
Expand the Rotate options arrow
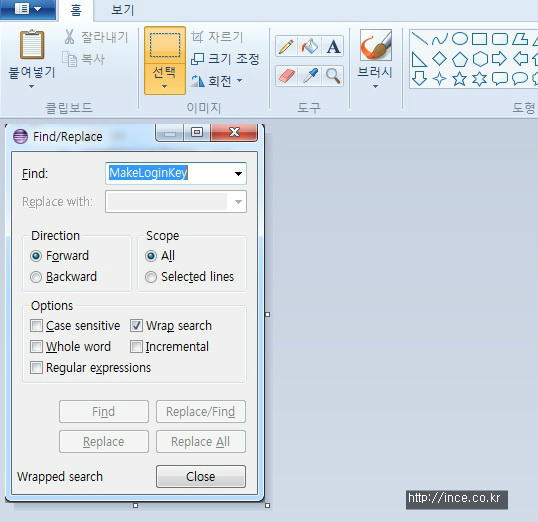pos(240,81)
